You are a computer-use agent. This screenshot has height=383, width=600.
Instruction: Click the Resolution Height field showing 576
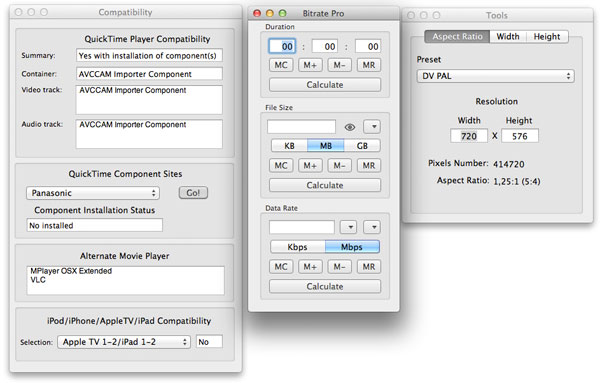click(x=520, y=136)
